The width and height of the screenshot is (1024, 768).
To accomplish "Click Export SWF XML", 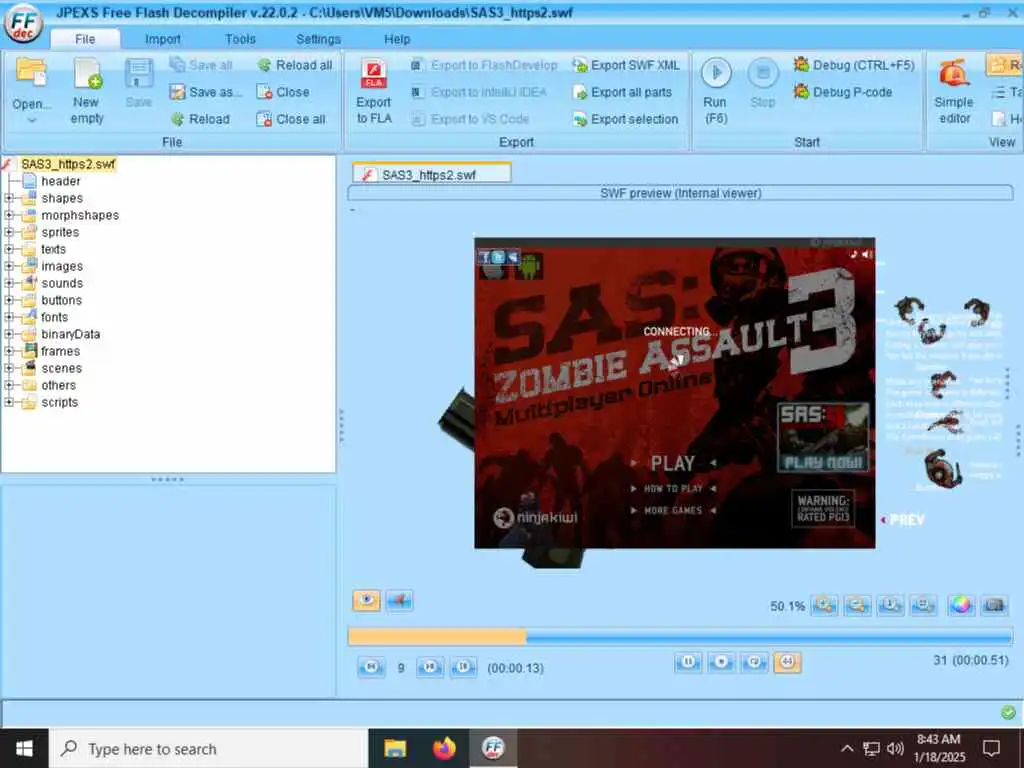I will click(x=626, y=65).
